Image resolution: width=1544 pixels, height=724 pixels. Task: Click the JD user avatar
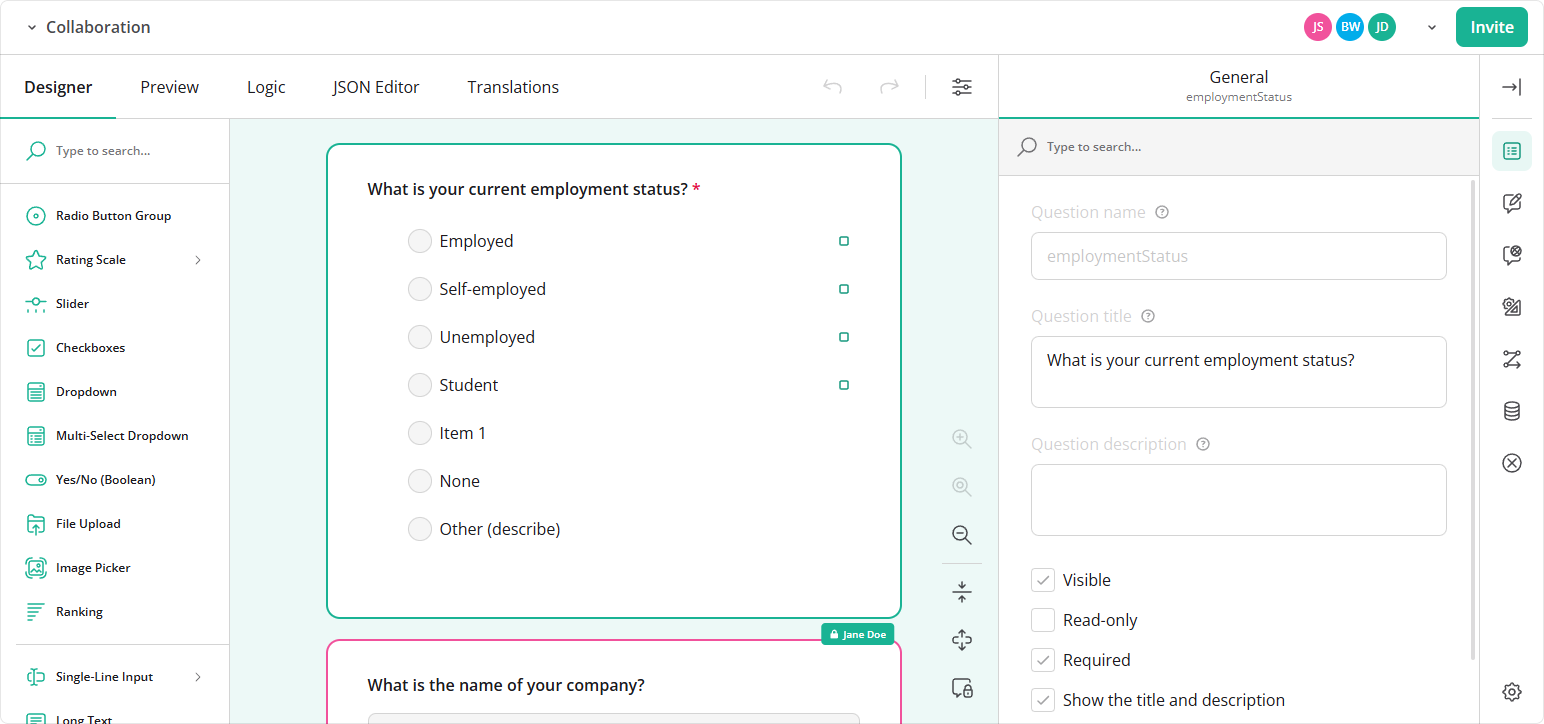pyautogui.click(x=1382, y=27)
